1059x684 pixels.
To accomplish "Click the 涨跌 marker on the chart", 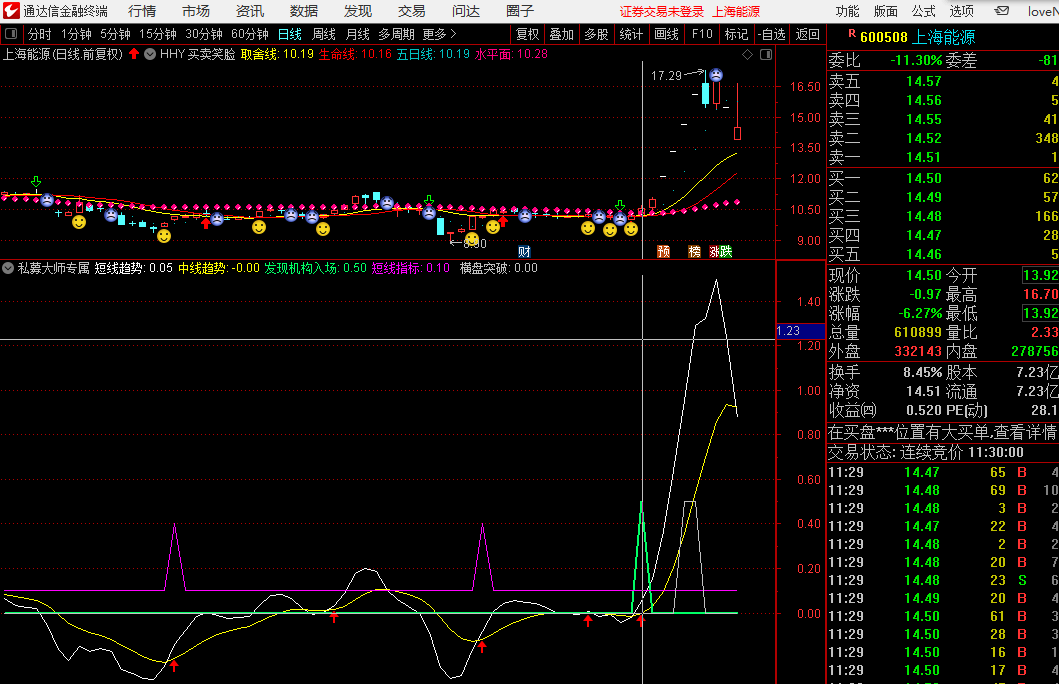I will point(721,252).
